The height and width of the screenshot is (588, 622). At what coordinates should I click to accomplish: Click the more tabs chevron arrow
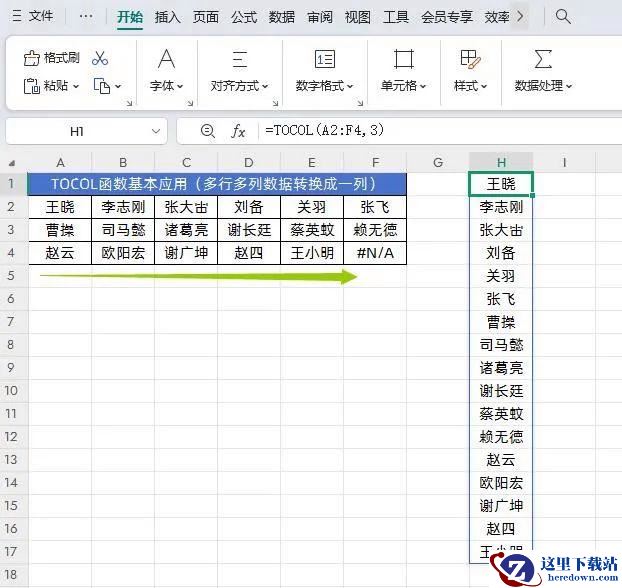[520, 16]
